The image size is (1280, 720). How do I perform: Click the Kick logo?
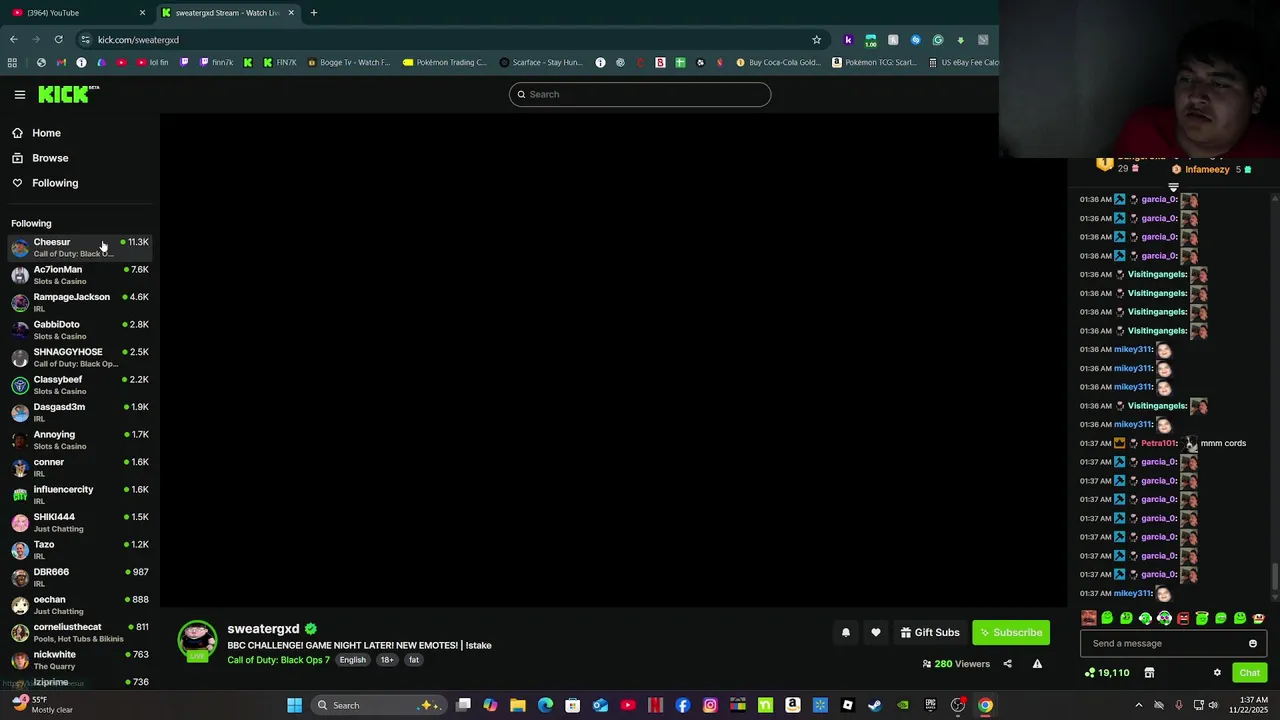click(x=68, y=94)
